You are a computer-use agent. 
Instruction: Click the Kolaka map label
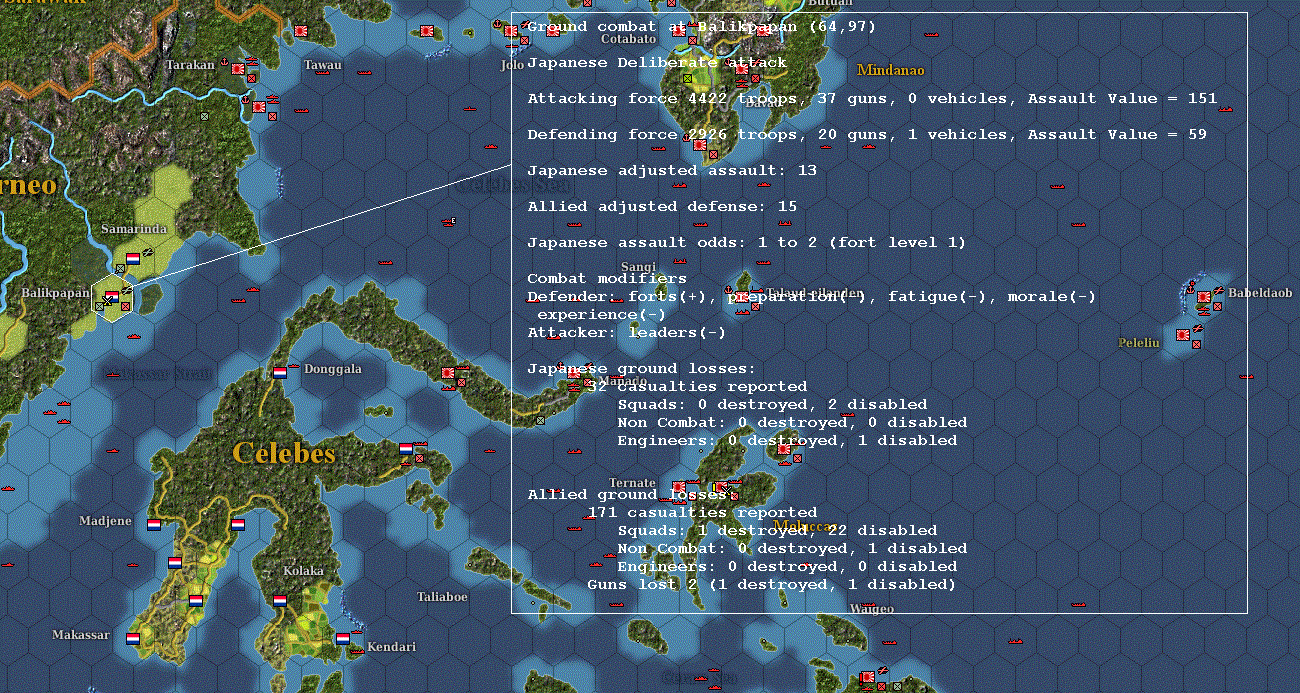(303, 571)
